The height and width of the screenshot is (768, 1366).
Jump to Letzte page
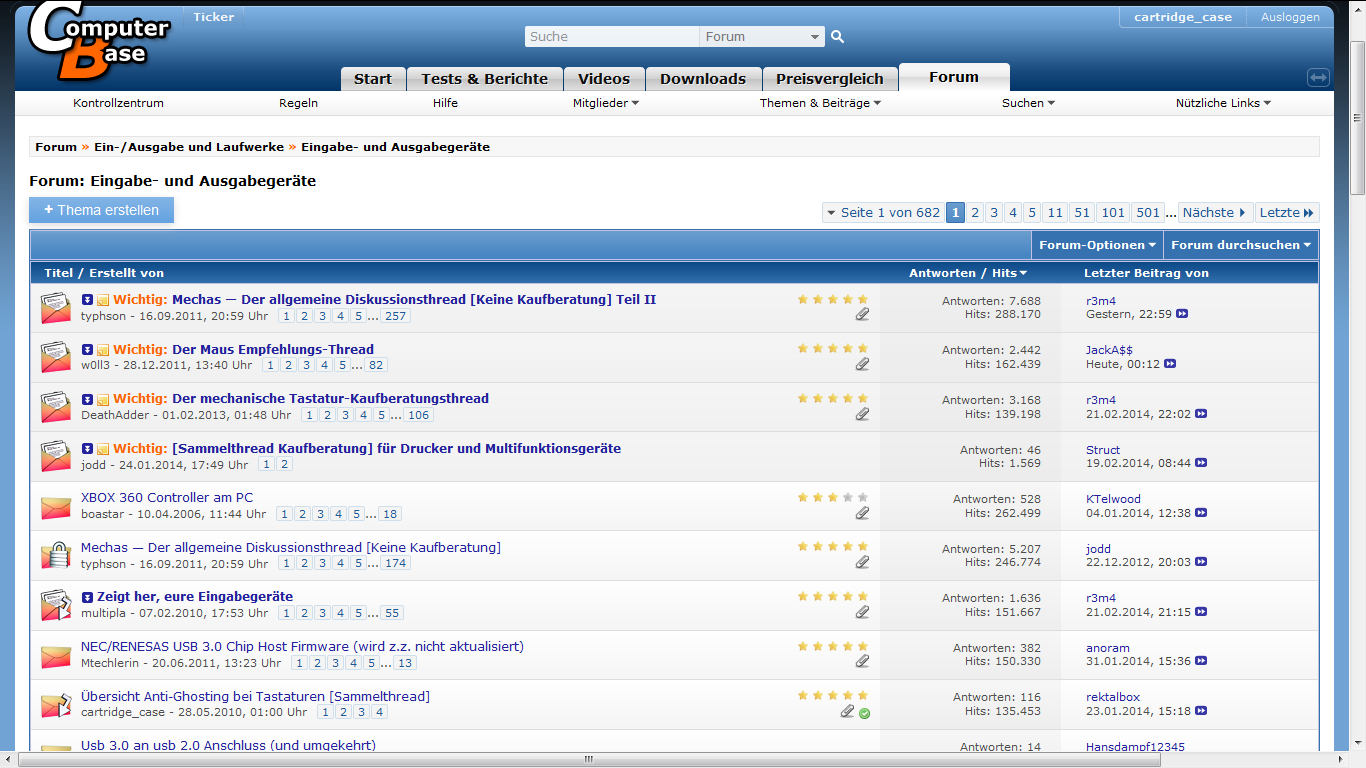pyautogui.click(x=1287, y=213)
